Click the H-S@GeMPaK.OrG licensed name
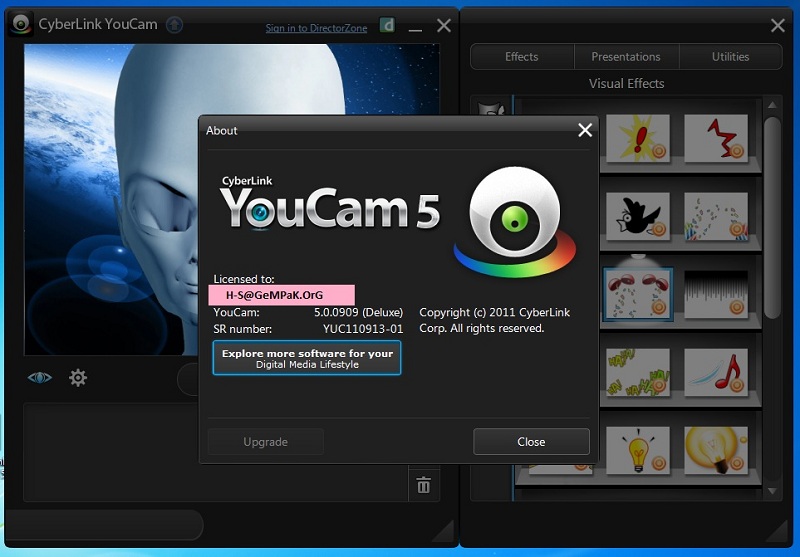The image size is (800, 557). tap(274, 295)
